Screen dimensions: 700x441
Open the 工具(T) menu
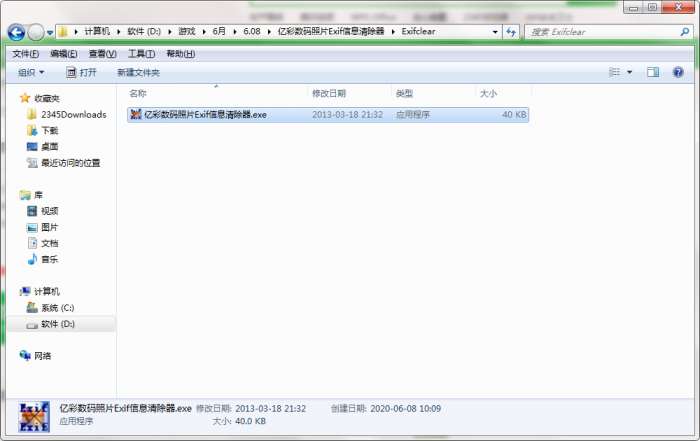pos(142,54)
